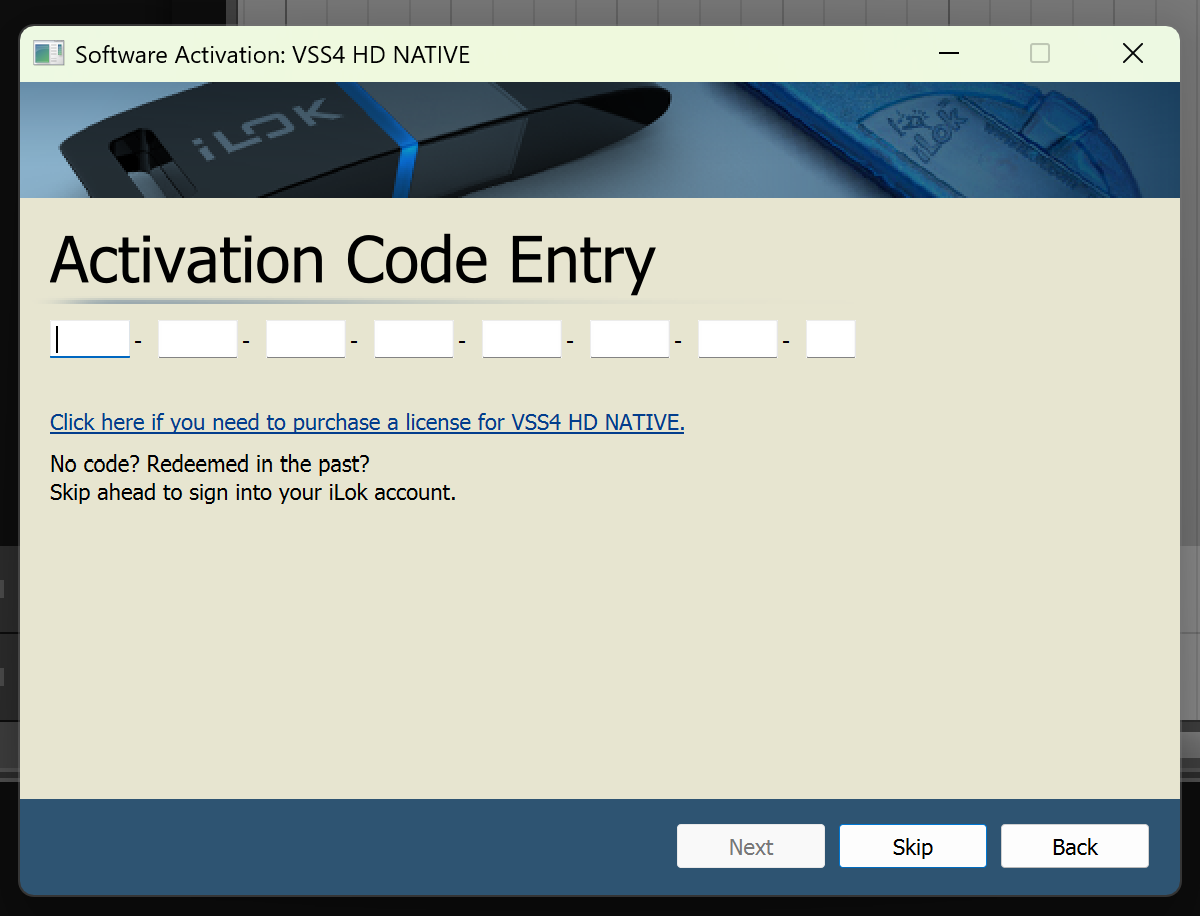Click the second activation code field
The height and width of the screenshot is (916, 1200).
[x=198, y=339]
